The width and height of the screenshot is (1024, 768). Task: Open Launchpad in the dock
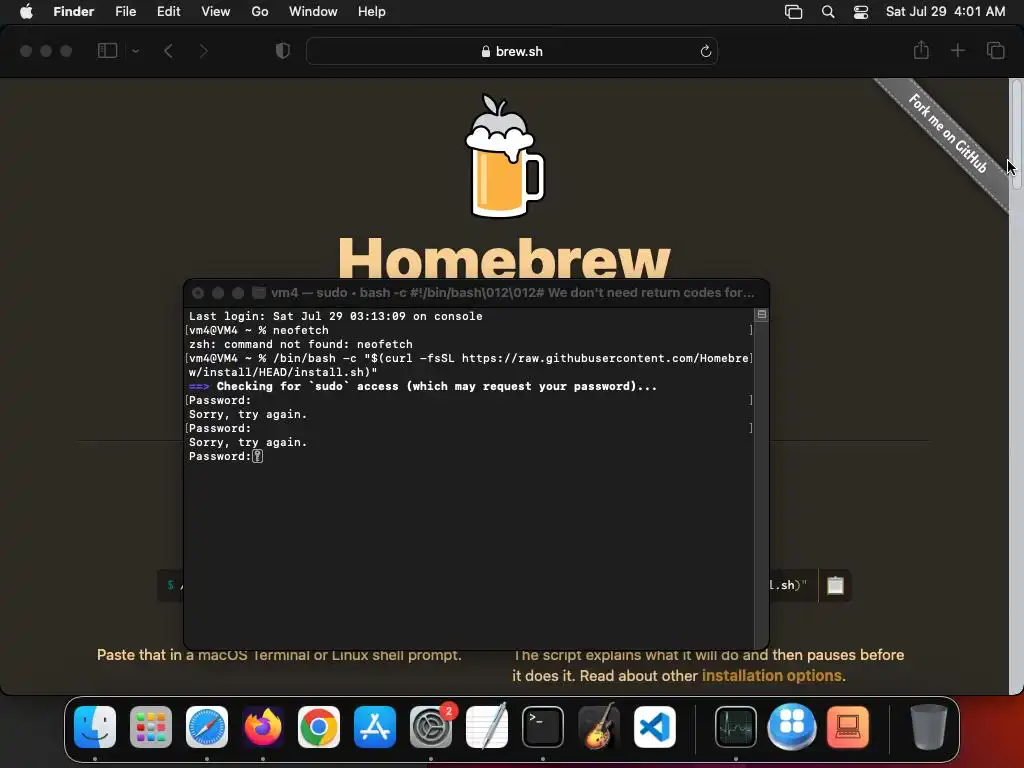[x=151, y=726]
